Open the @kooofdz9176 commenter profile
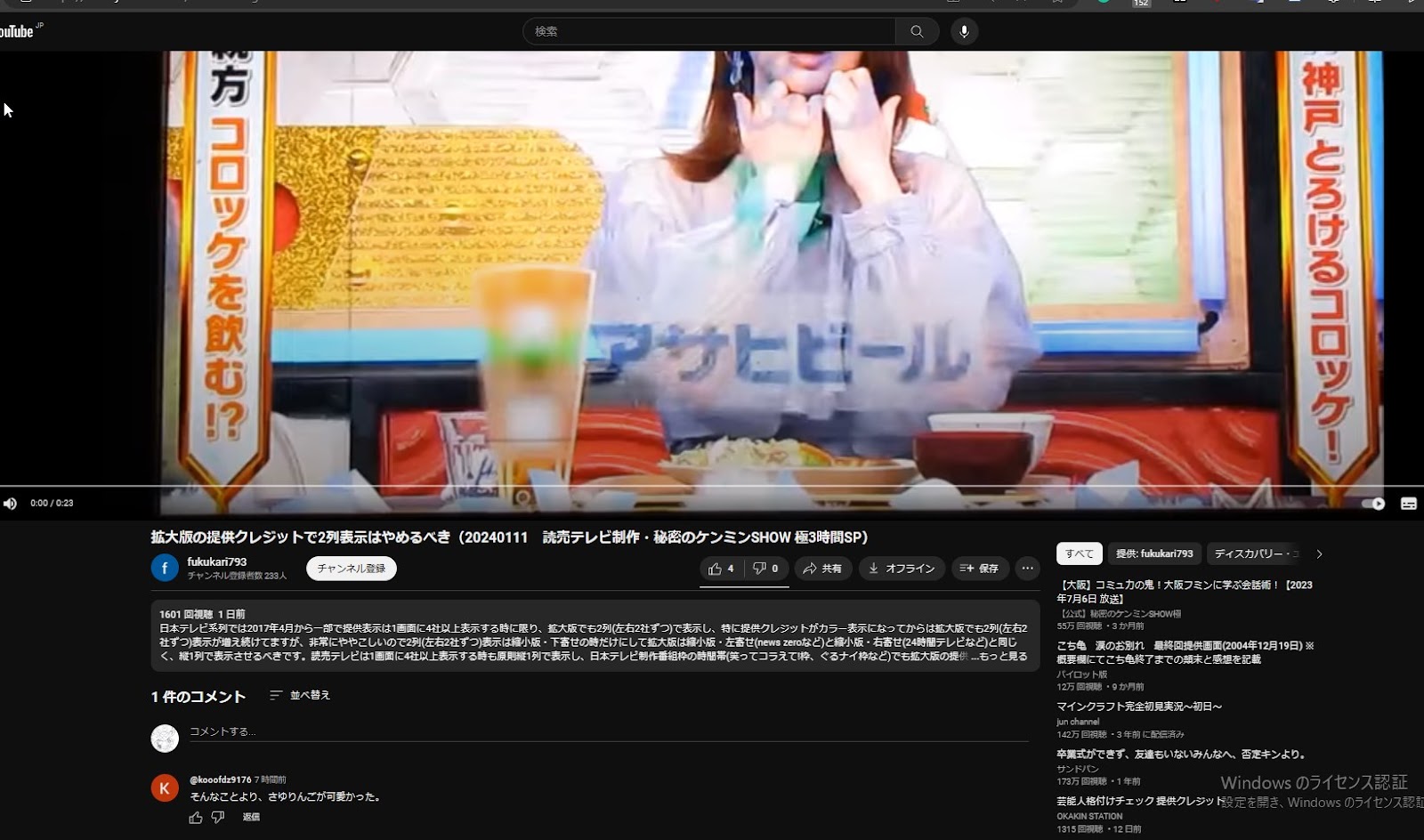This screenshot has width=1424, height=840. (221, 779)
